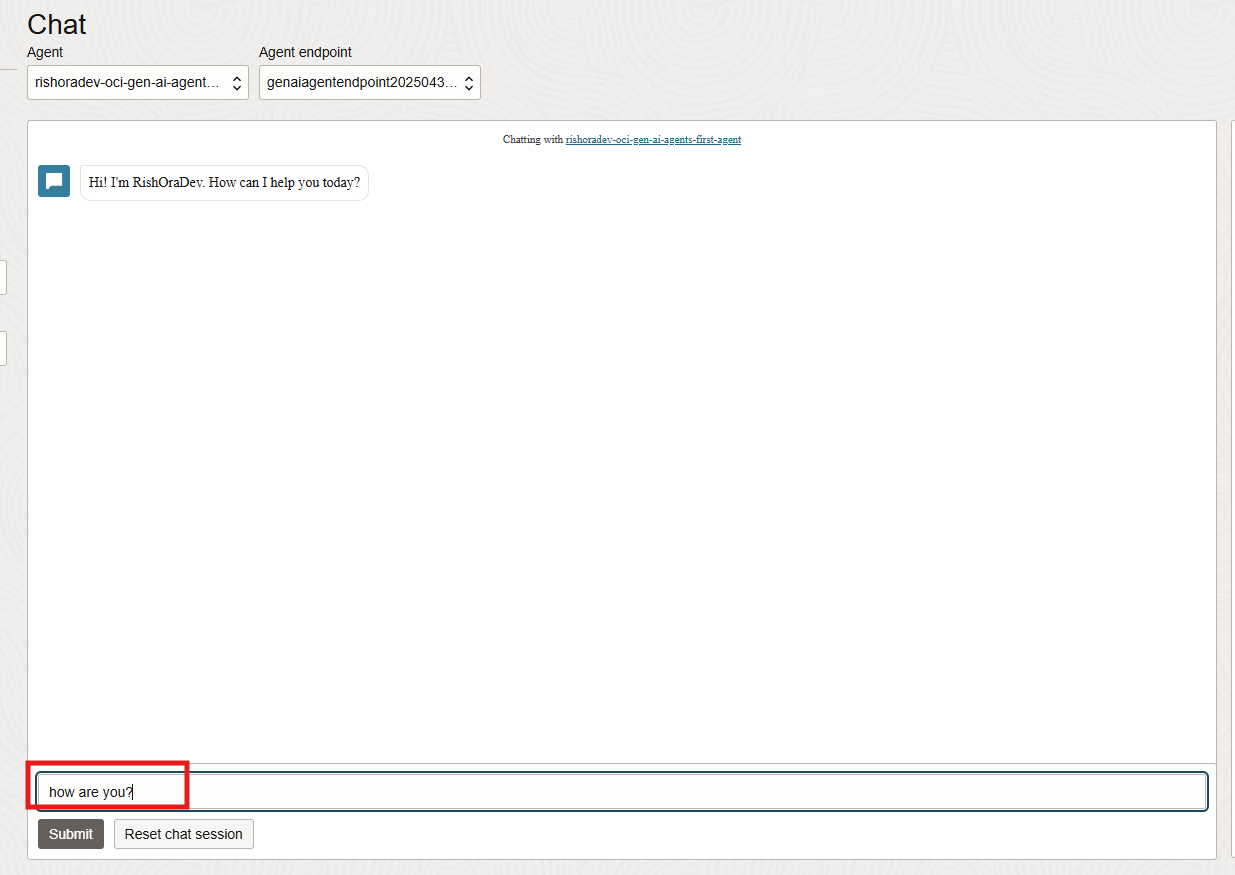Click the lower cut-off field on left edge
The width and height of the screenshot is (1235, 875).
click(3, 348)
